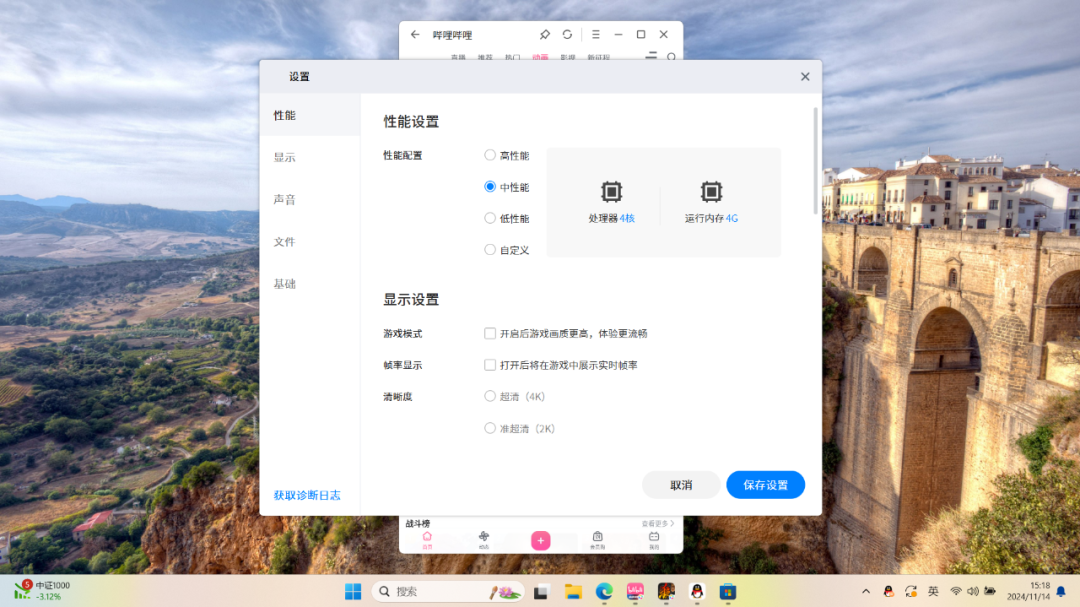Viewport: 1080px width, 607px height.
Task: Open the 显示 settings tab
Action: (310, 157)
